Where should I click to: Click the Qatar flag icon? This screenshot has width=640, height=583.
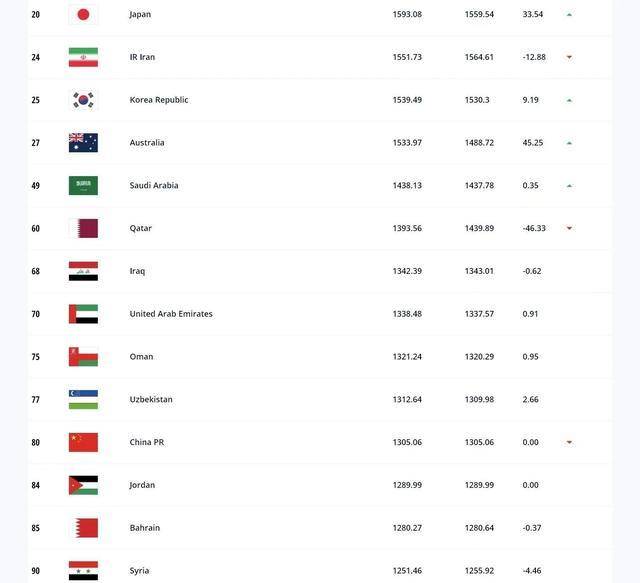pos(83,229)
